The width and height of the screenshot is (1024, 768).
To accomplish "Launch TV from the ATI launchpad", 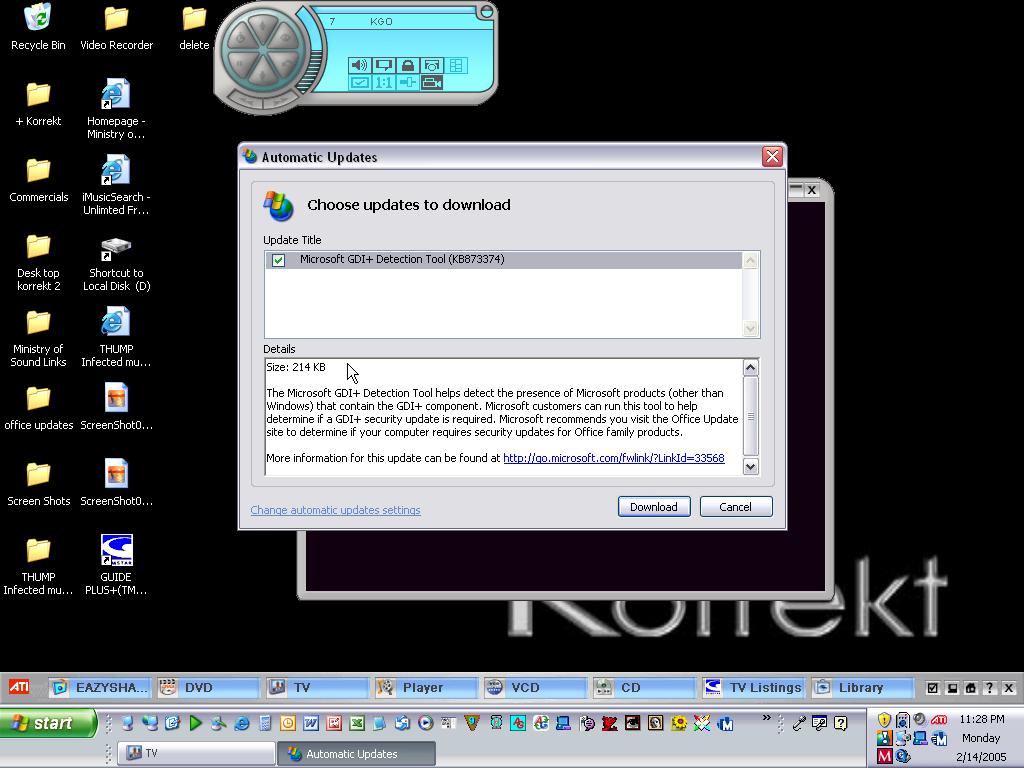I will 318,687.
